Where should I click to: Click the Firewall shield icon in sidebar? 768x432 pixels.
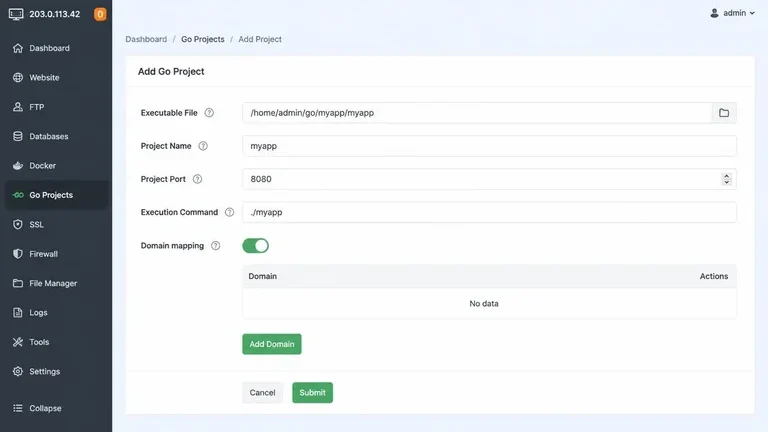(x=18, y=254)
